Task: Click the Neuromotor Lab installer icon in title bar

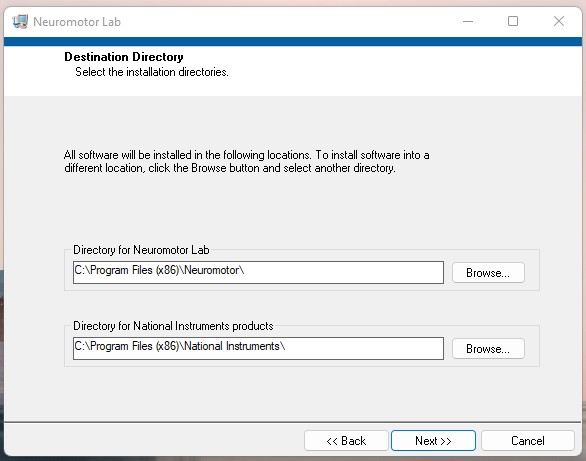Action: tap(20, 21)
